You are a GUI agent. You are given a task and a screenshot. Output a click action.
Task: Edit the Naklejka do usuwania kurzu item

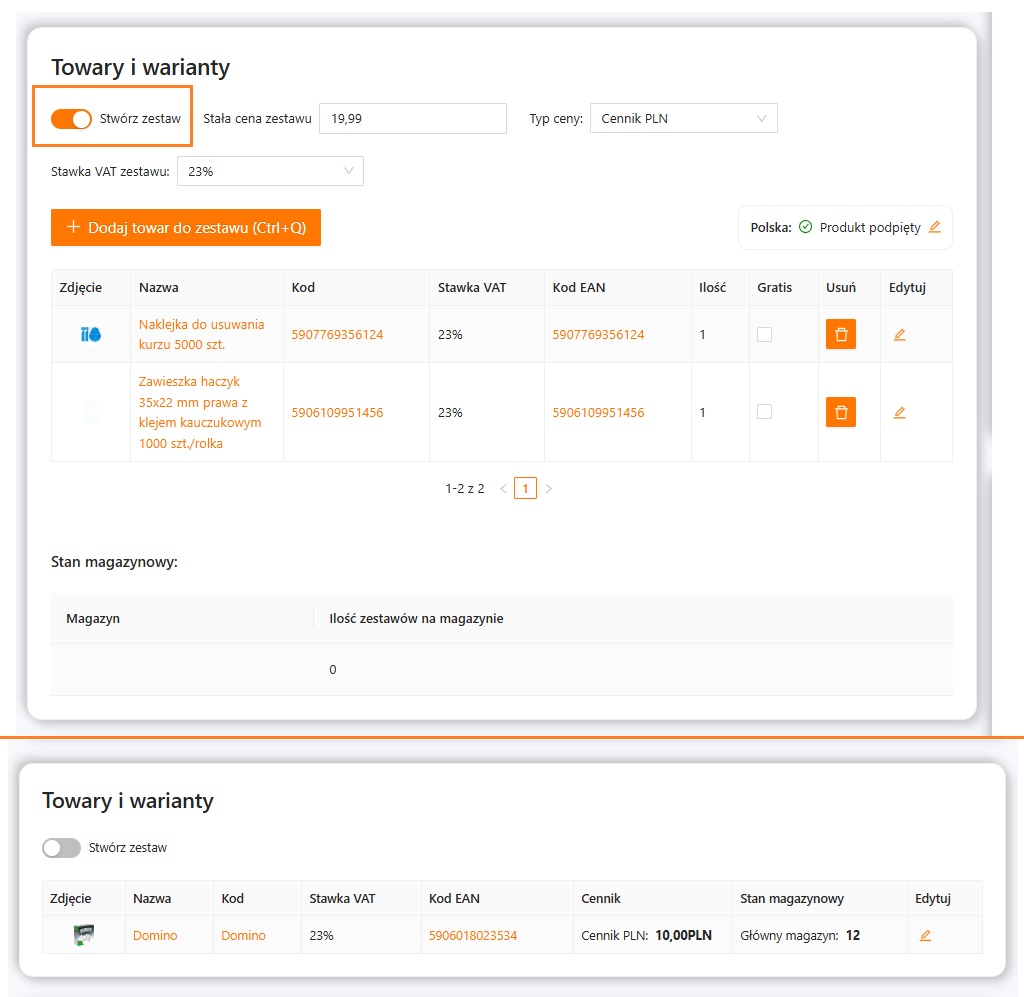pos(899,335)
